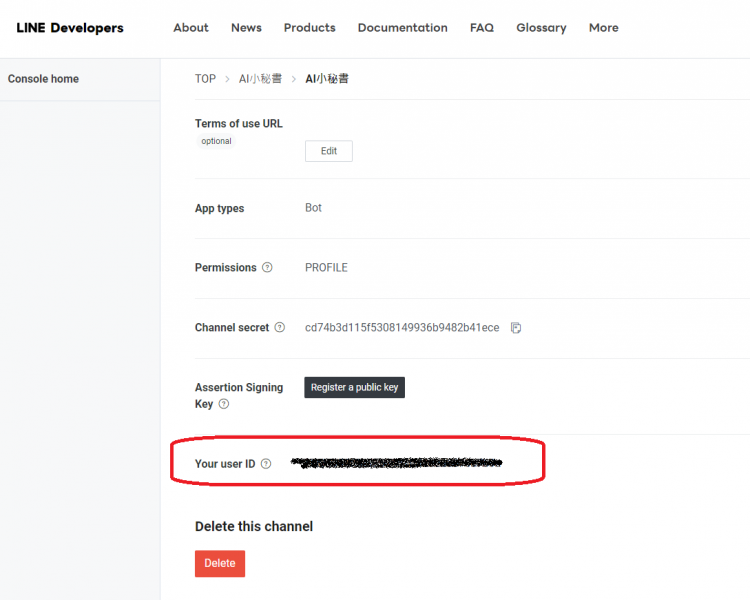Click help icon next to Your user ID
The height and width of the screenshot is (600, 750).
[x=266, y=464]
